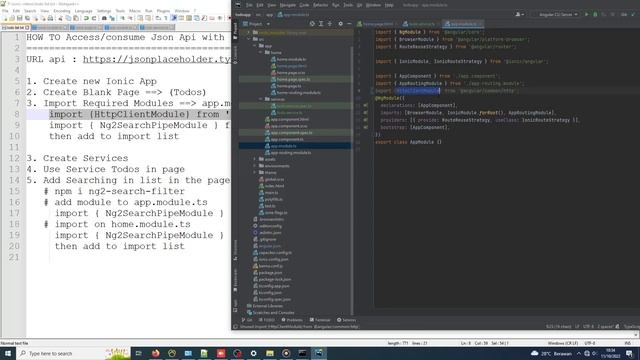640x360 pixels.
Task: Select home.page.spec.ts in project tree
Action: tap(291, 79)
